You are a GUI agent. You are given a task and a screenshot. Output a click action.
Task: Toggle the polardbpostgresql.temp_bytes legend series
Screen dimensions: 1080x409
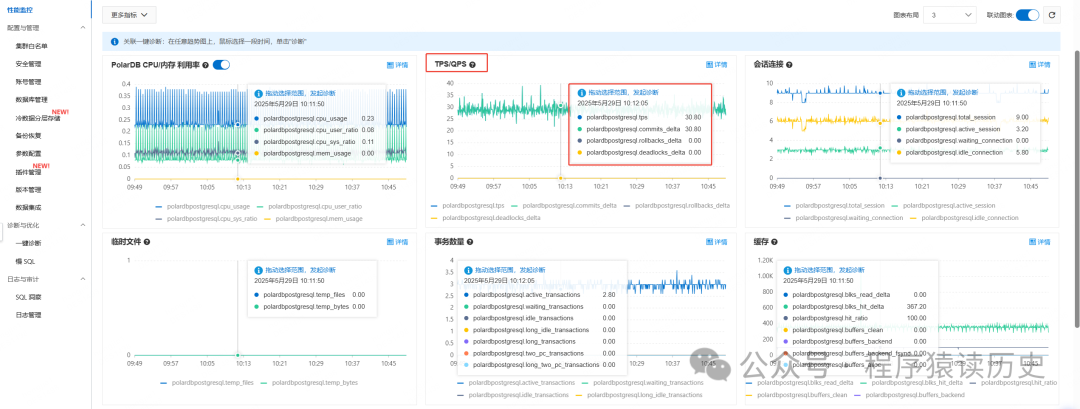tap(308, 382)
